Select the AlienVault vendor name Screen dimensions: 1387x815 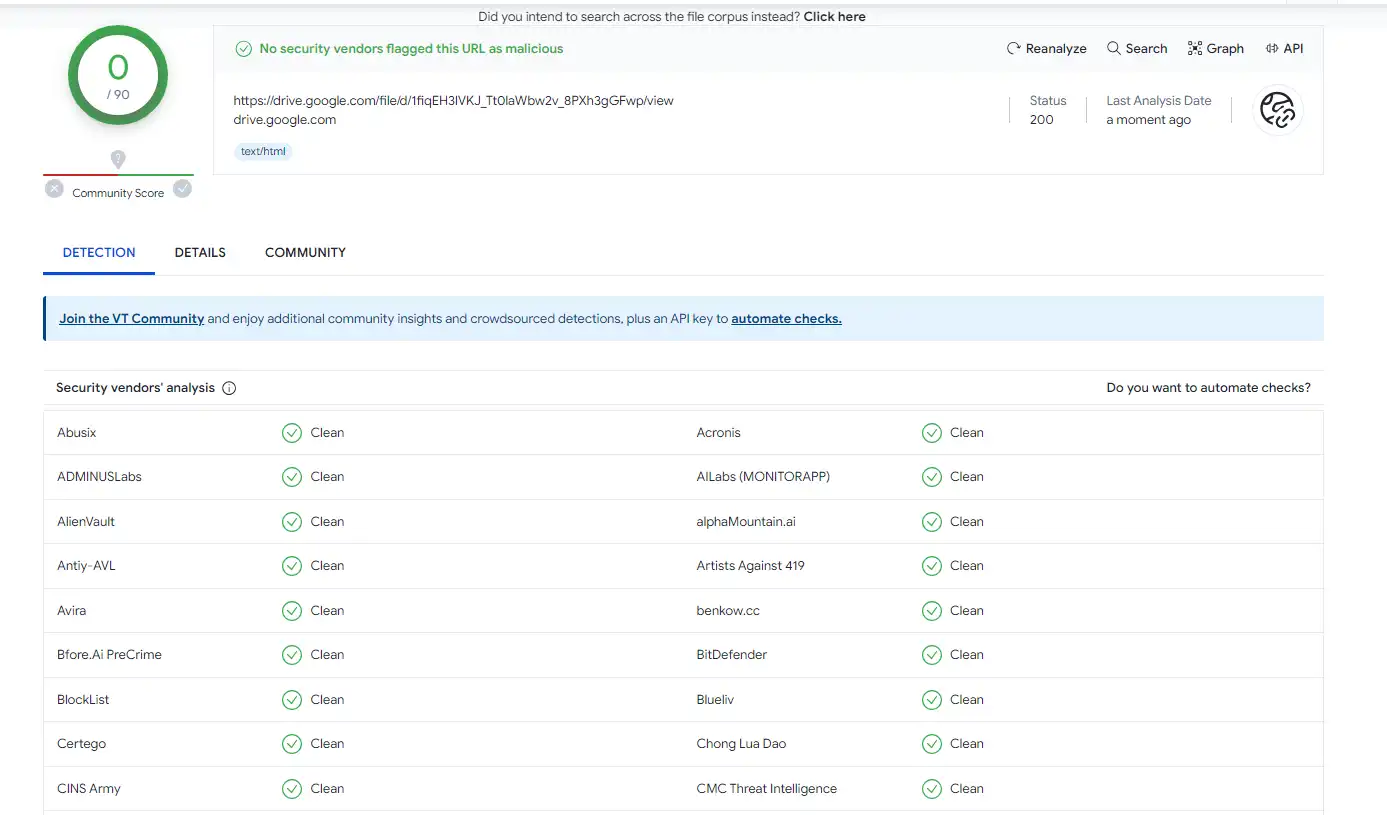[x=86, y=522]
